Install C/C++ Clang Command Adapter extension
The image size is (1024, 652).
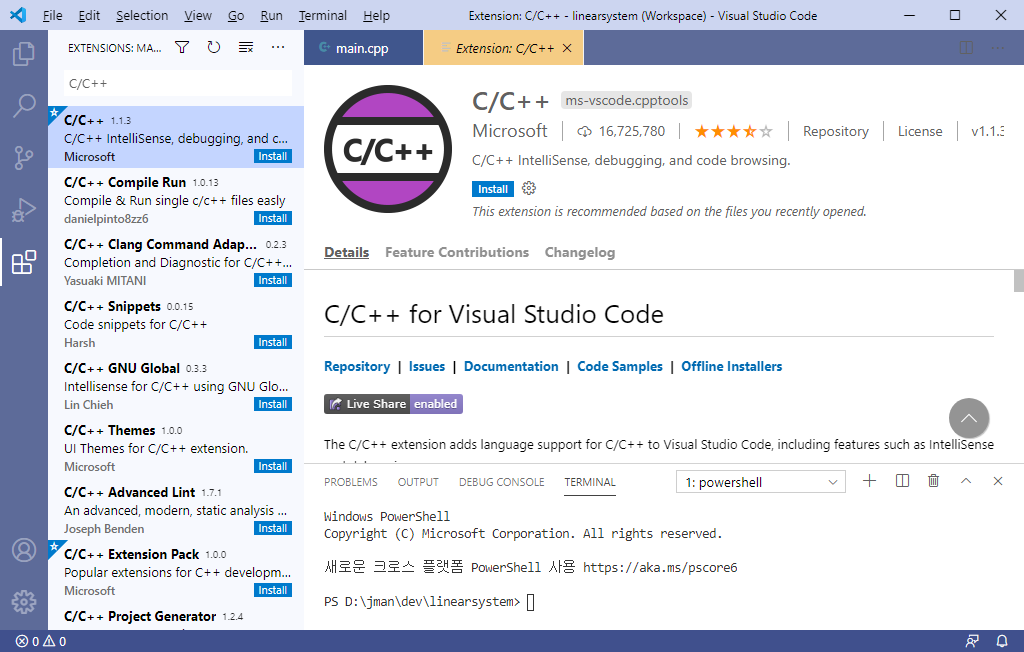[x=272, y=280]
